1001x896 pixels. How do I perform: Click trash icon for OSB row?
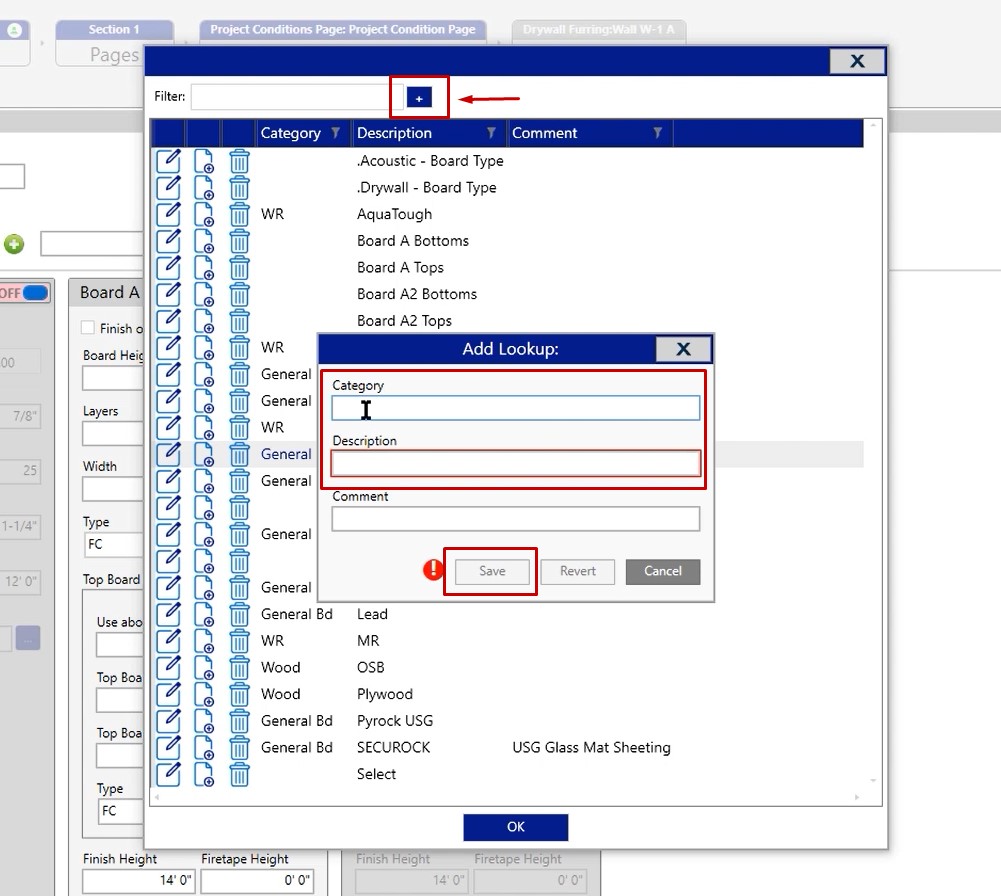coord(239,668)
